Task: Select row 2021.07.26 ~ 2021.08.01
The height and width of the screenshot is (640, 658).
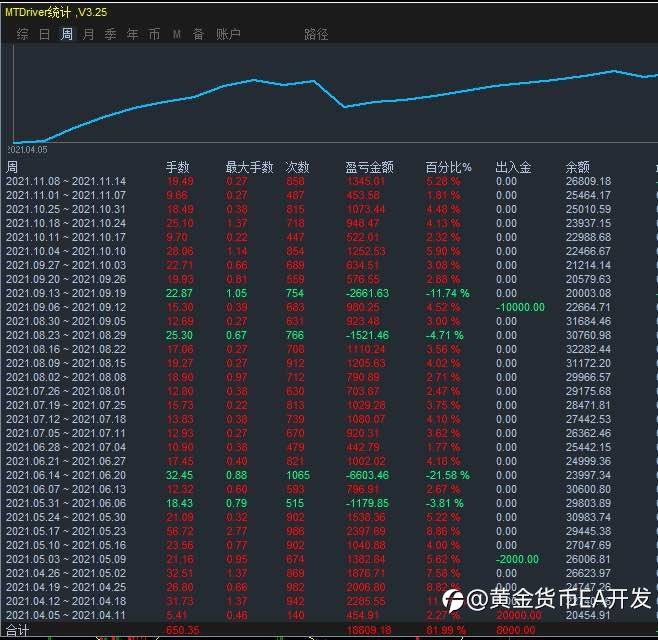Action: pos(329,391)
